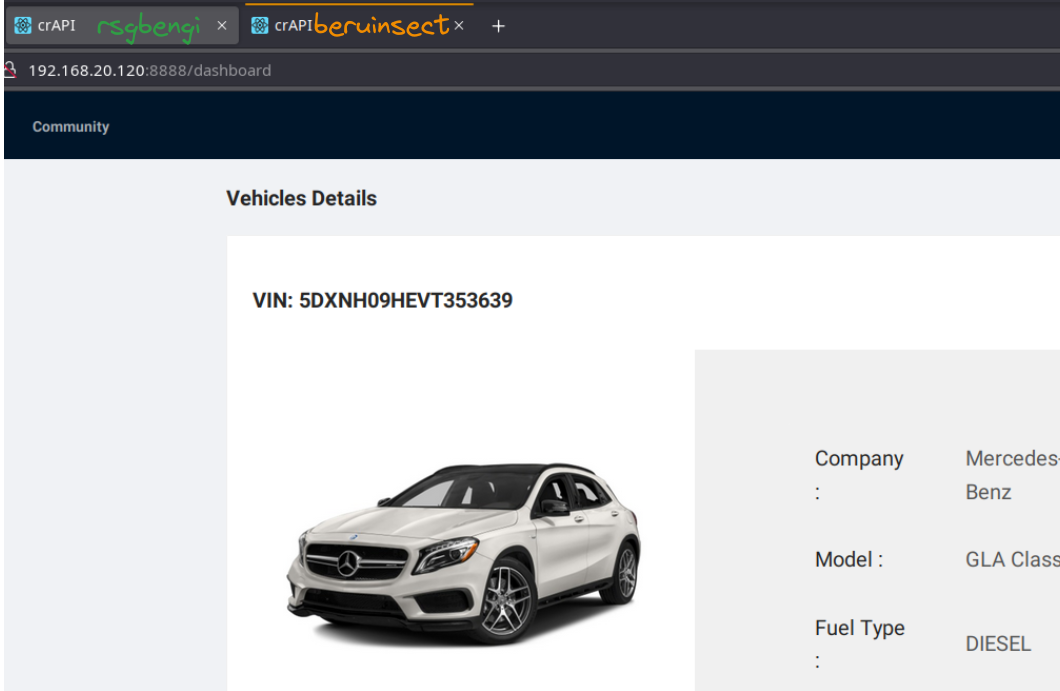
Task: Click the Fuel Type field label
Action: (859, 628)
